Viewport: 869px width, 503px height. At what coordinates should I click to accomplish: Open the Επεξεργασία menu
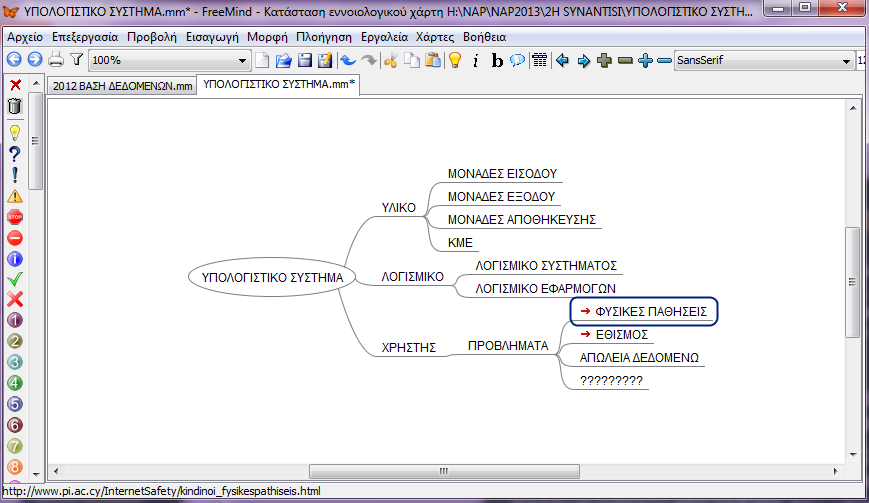(x=85, y=37)
